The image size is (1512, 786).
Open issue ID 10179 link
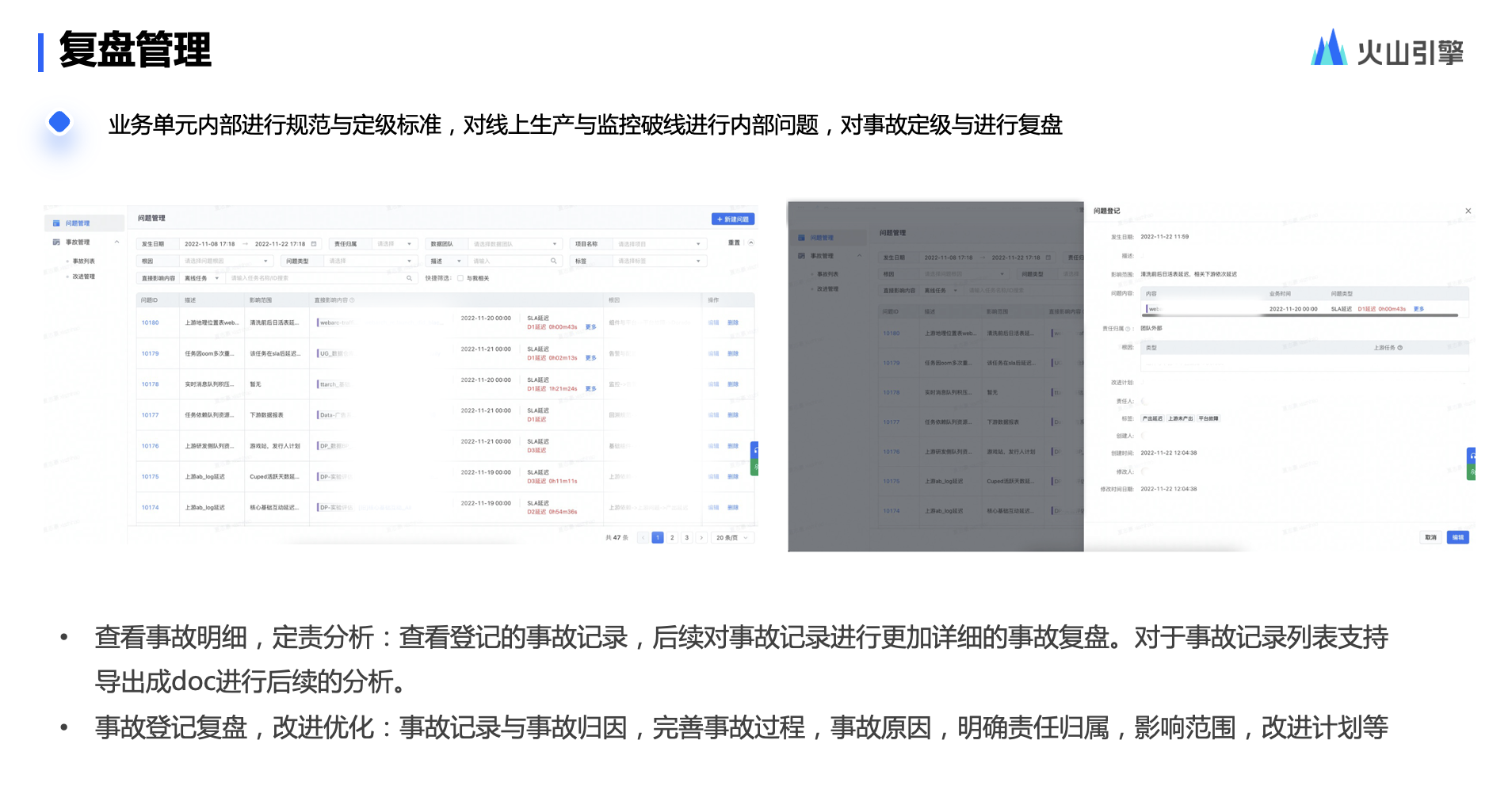click(x=151, y=353)
